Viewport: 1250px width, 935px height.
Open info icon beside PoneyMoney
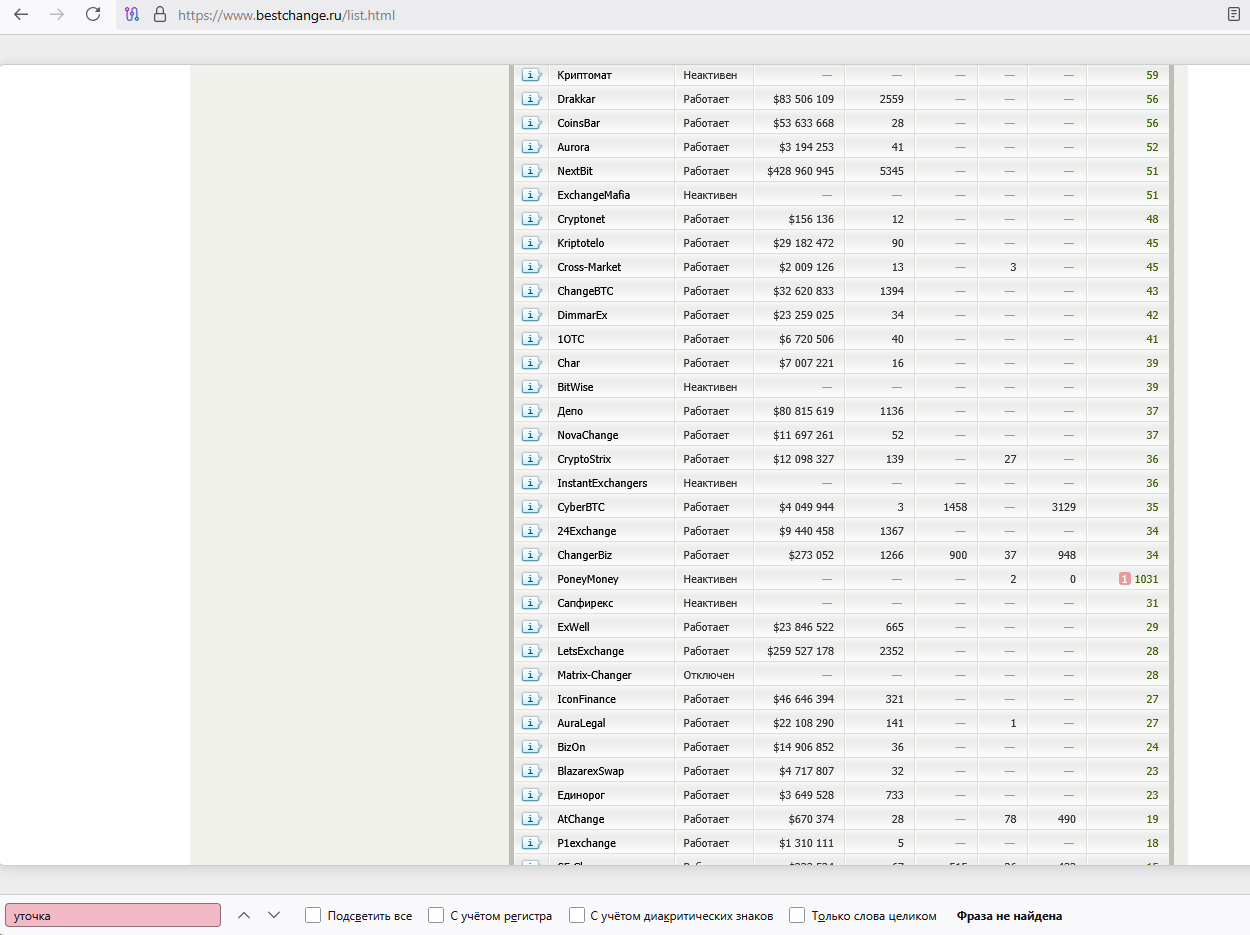point(531,579)
